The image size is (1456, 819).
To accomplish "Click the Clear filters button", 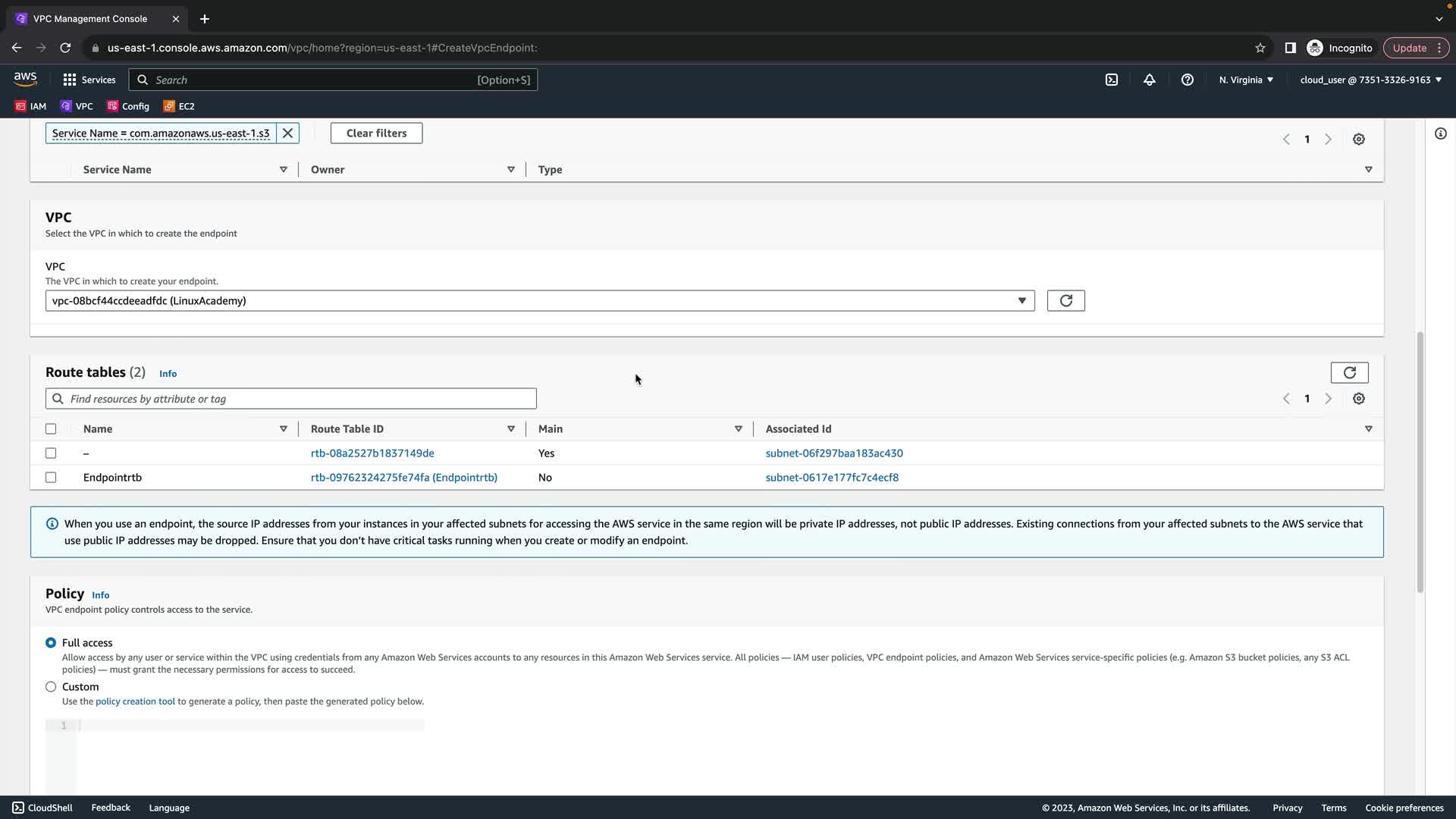I will [x=376, y=133].
